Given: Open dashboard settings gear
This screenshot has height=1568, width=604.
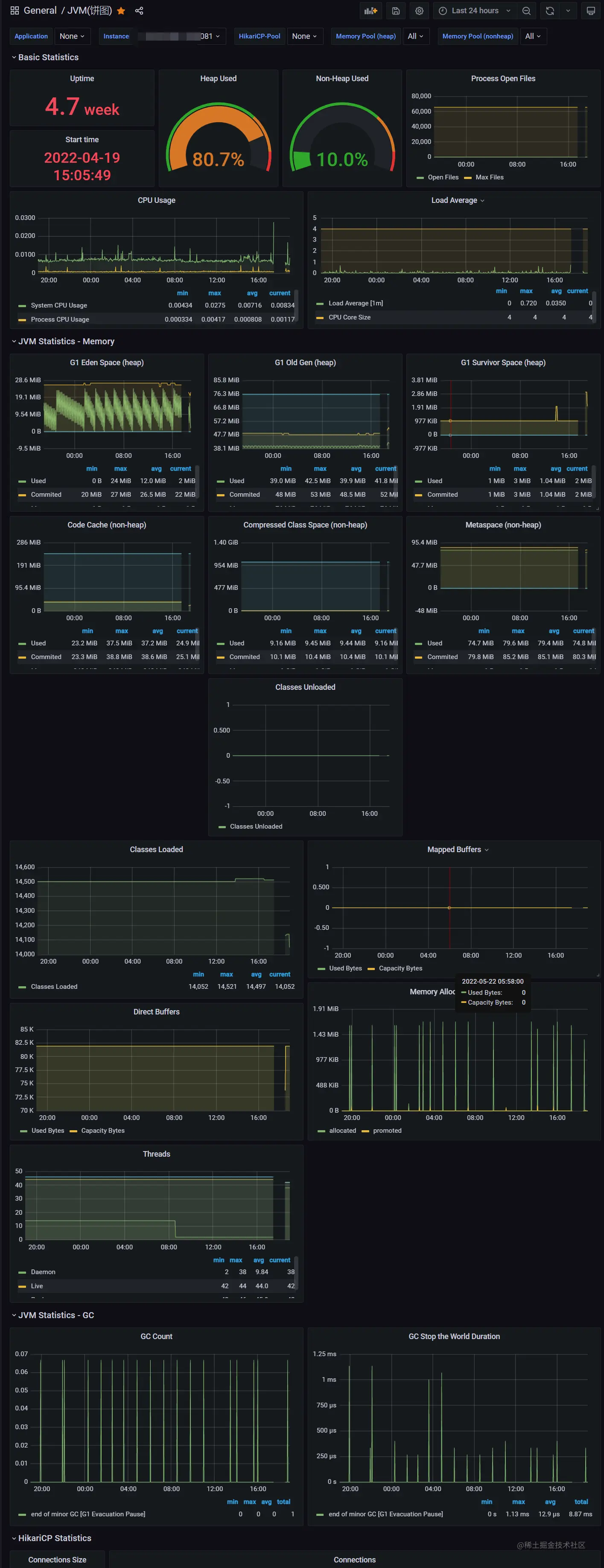Looking at the screenshot, I should (419, 11).
